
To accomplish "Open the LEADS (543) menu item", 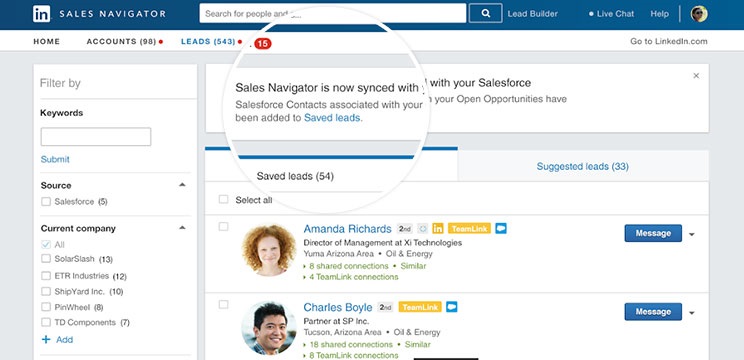I will coord(208,42).
